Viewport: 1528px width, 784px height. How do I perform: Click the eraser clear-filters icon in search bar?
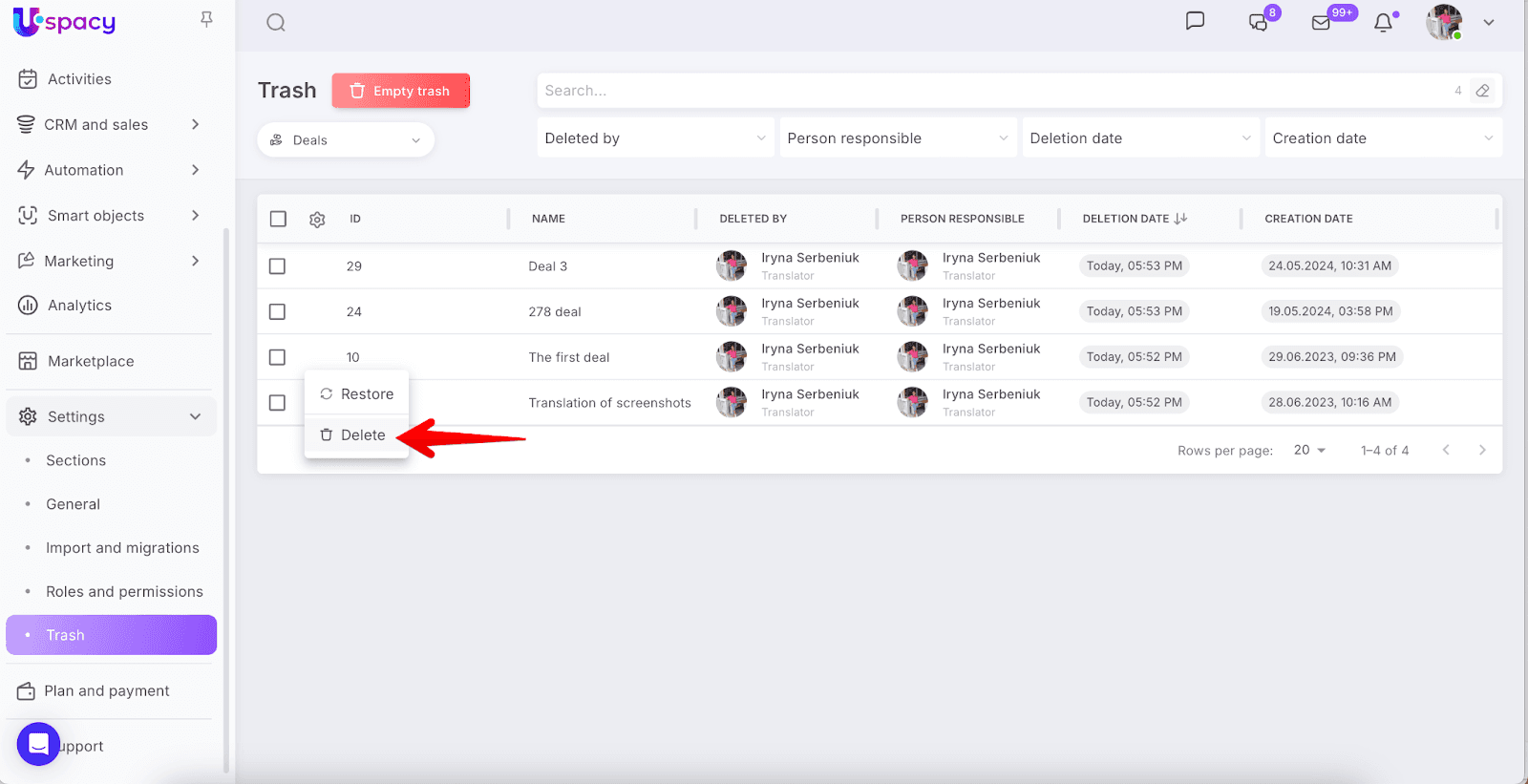point(1482,91)
